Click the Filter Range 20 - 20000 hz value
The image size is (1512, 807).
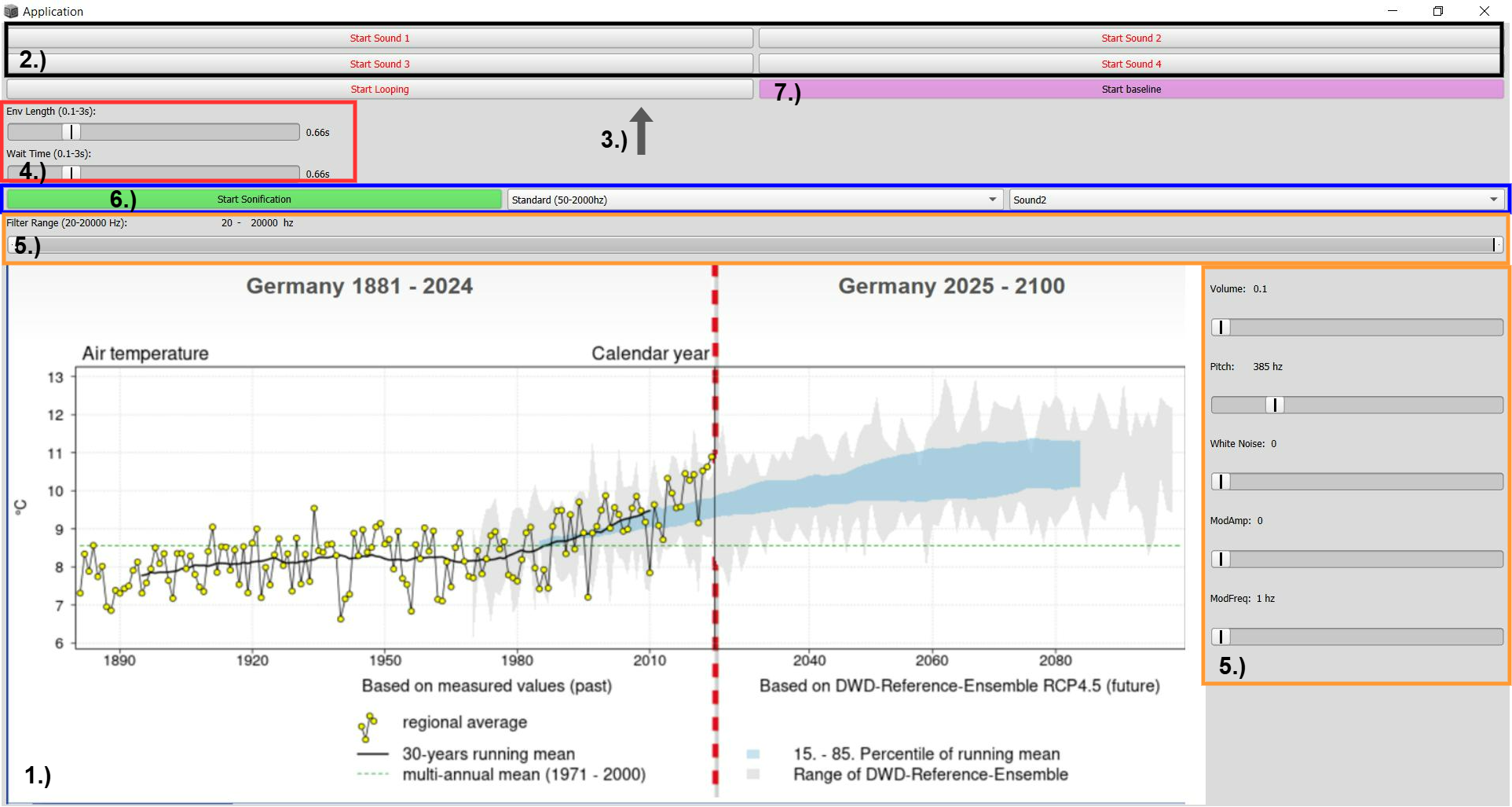pos(257,223)
